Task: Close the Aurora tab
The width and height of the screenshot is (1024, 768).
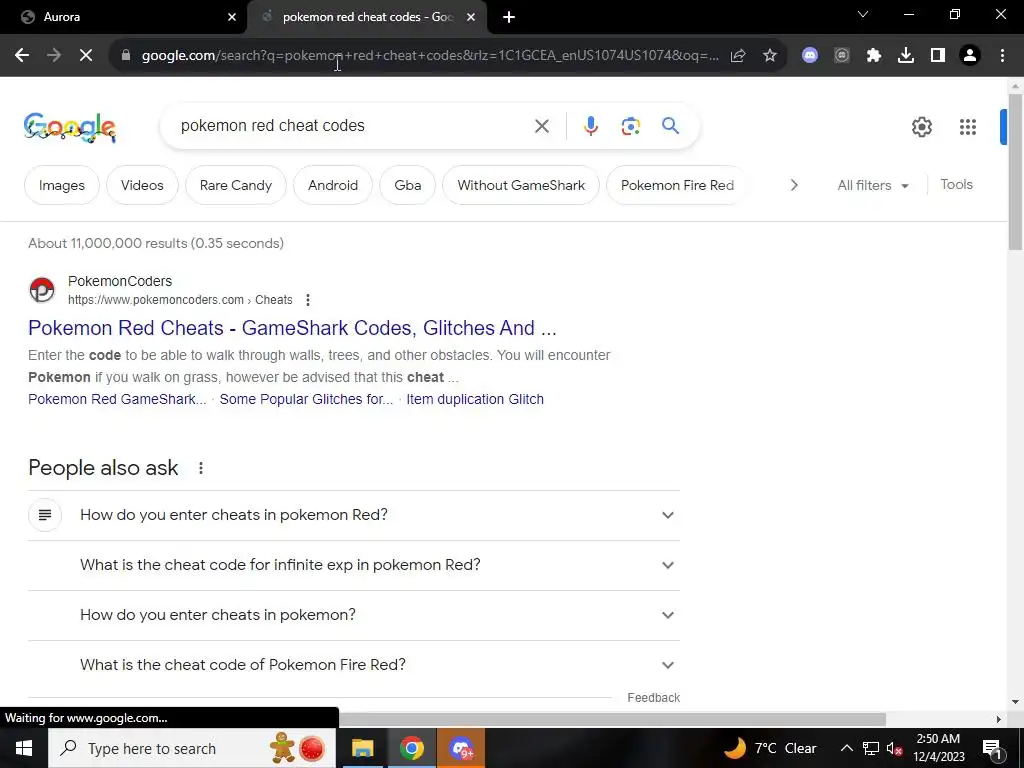Action: click(x=232, y=17)
